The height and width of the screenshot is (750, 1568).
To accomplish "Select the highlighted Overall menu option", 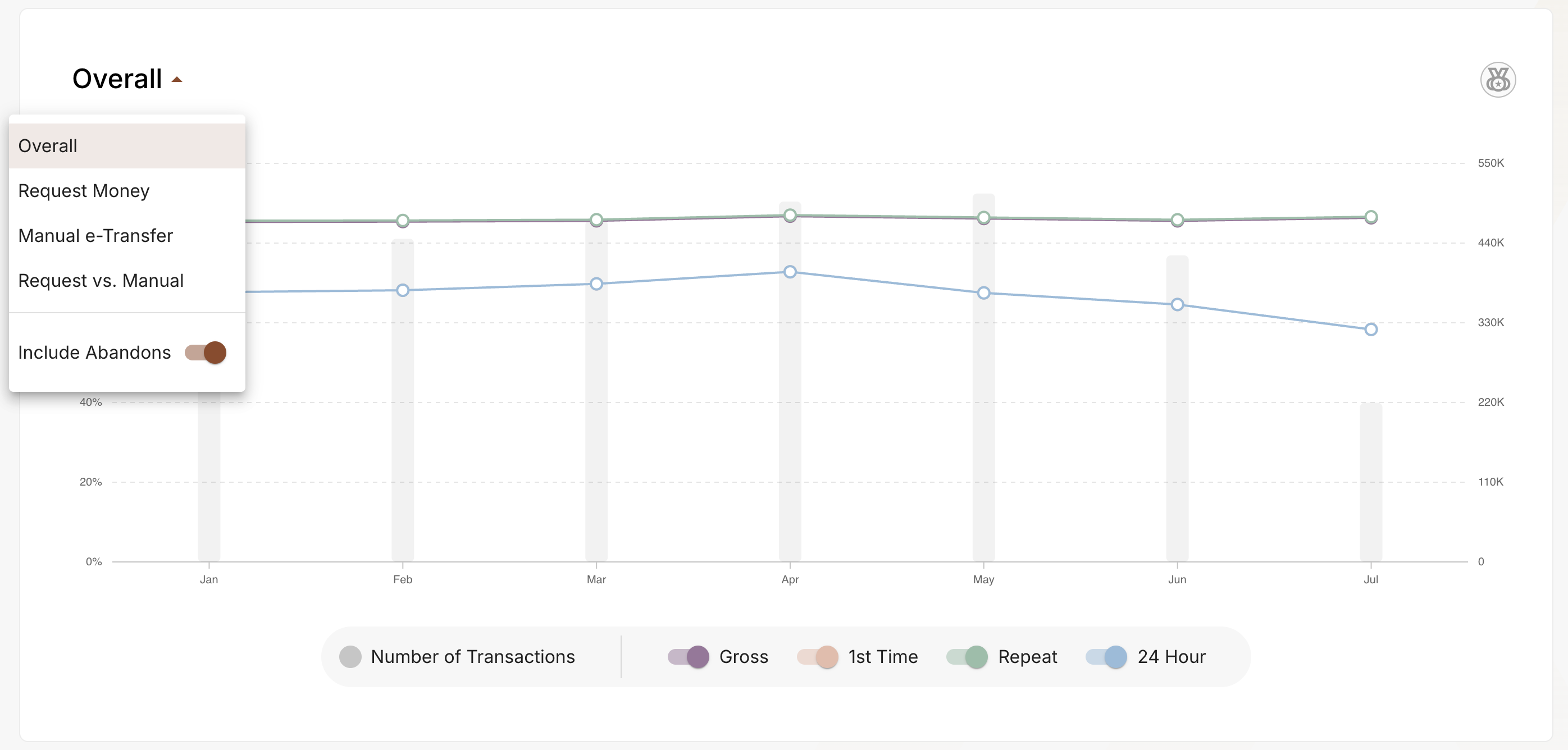I will [48, 145].
